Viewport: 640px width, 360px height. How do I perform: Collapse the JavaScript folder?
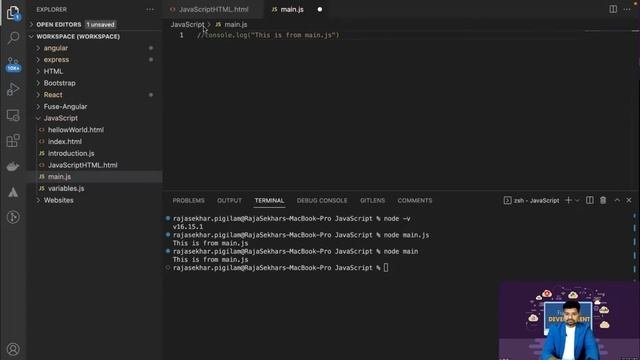pos(60,118)
